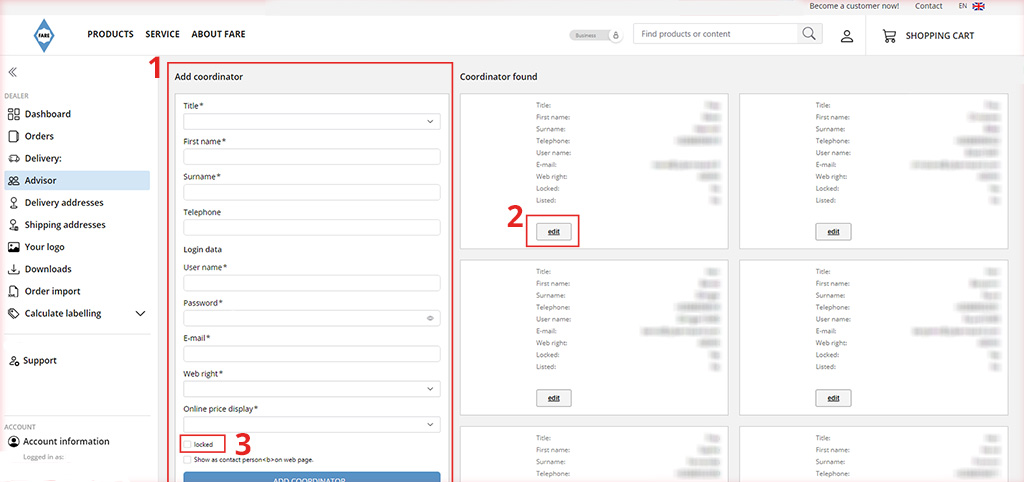Click the E-mail input field
Screen dimensions: 1024x482
(x=312, y=354)
